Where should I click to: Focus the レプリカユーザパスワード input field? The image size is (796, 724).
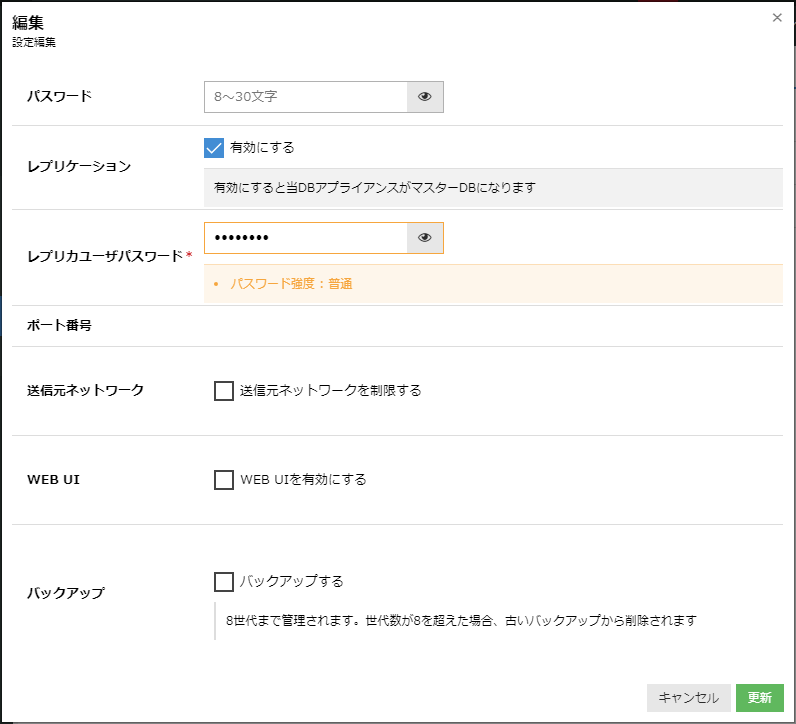306,238
